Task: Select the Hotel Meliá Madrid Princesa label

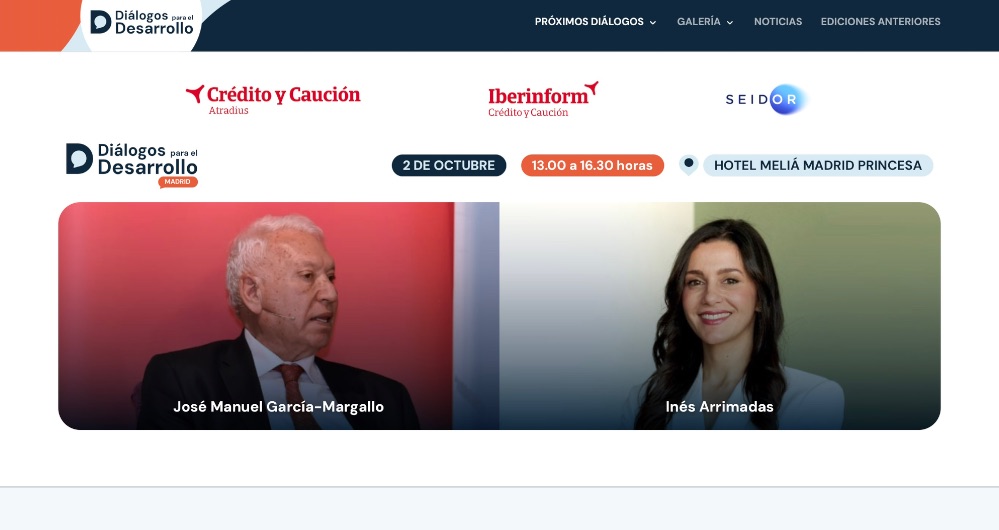Action: click(818, 166)
